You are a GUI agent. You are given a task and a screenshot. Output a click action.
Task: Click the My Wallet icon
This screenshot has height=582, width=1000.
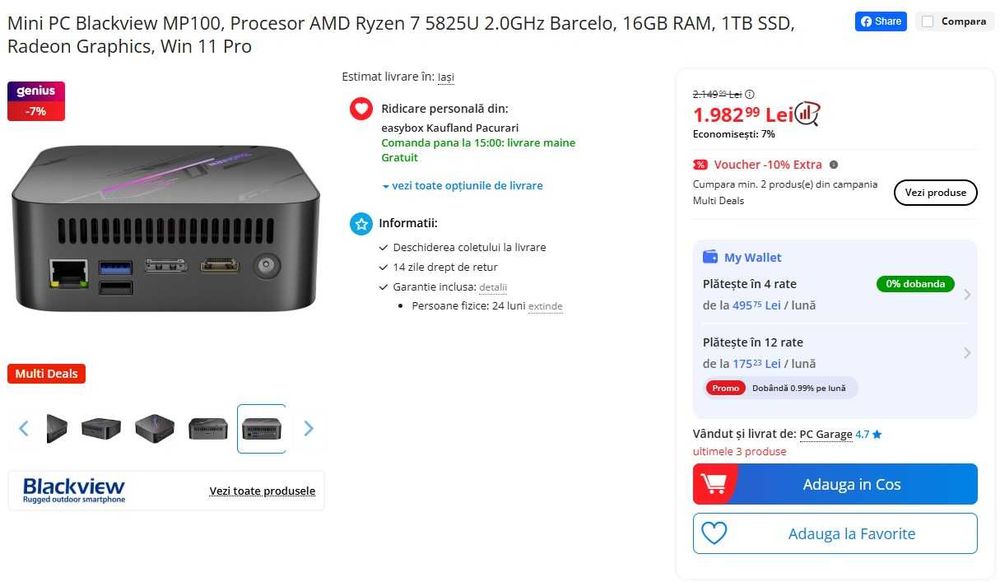pyautogui.click(x=710, y=257)
